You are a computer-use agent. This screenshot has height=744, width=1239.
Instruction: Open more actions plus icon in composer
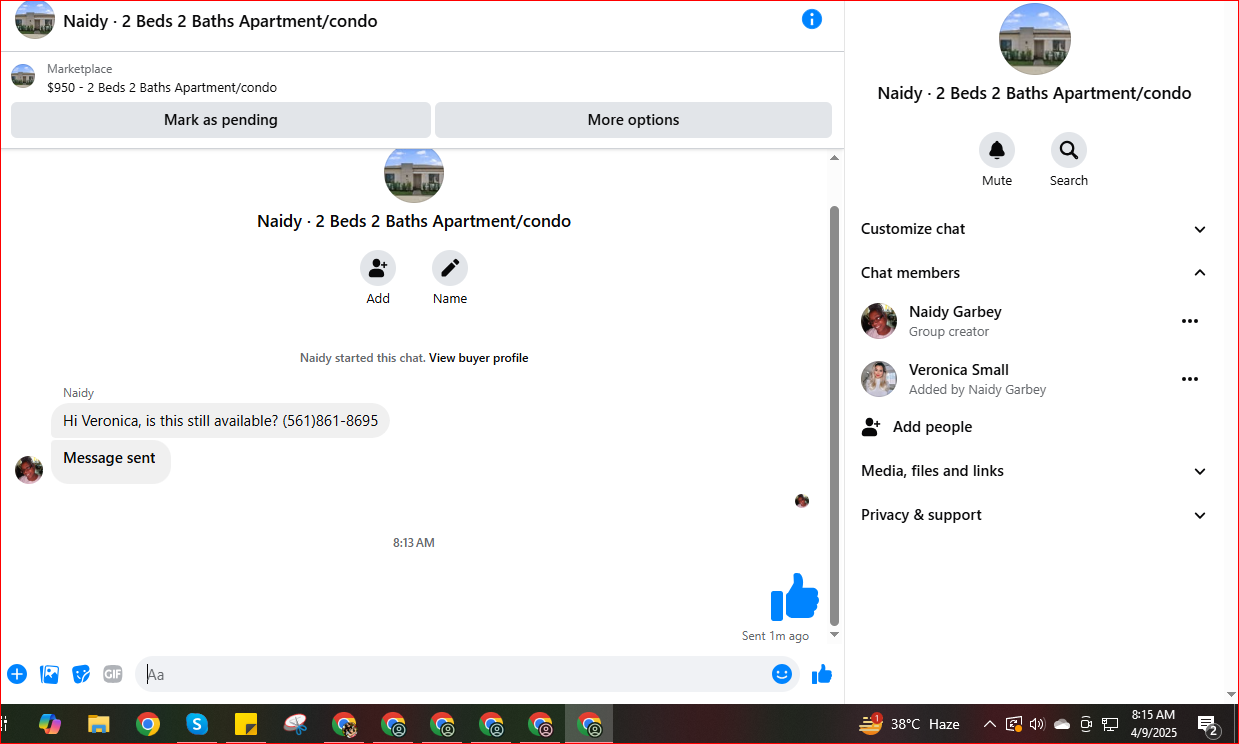(17, 674)
